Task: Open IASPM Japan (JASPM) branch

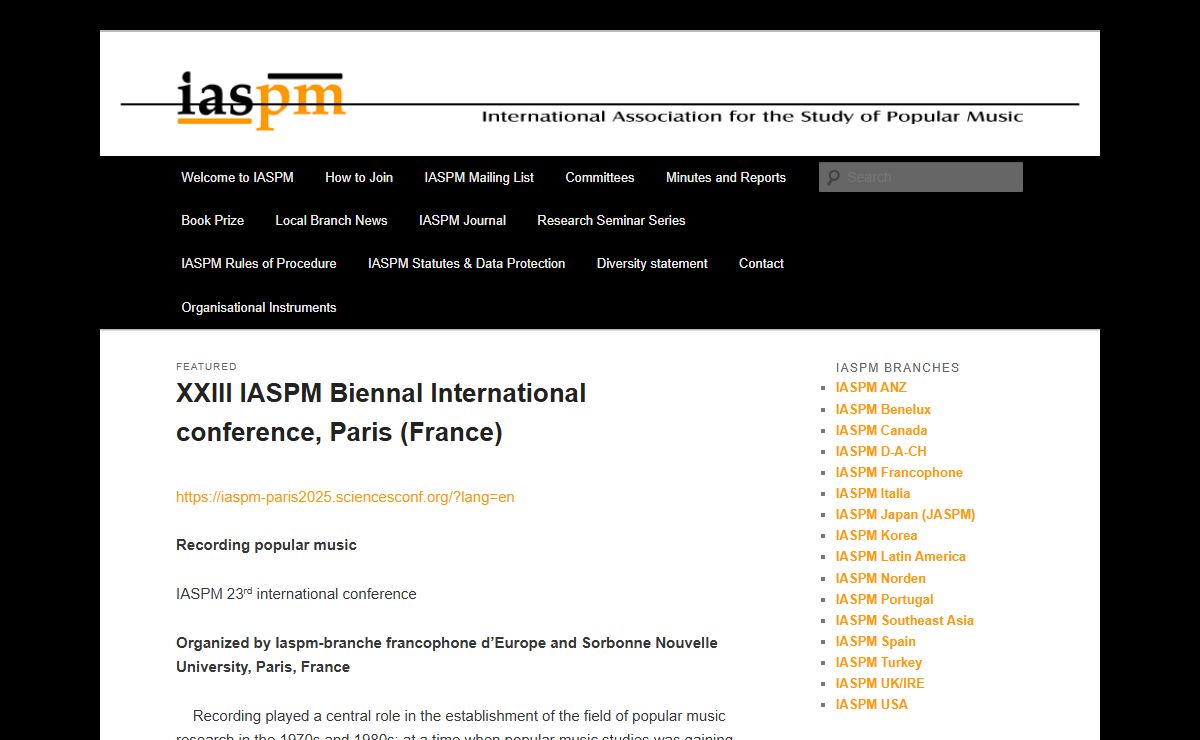Action: click(x=905, y=514)
